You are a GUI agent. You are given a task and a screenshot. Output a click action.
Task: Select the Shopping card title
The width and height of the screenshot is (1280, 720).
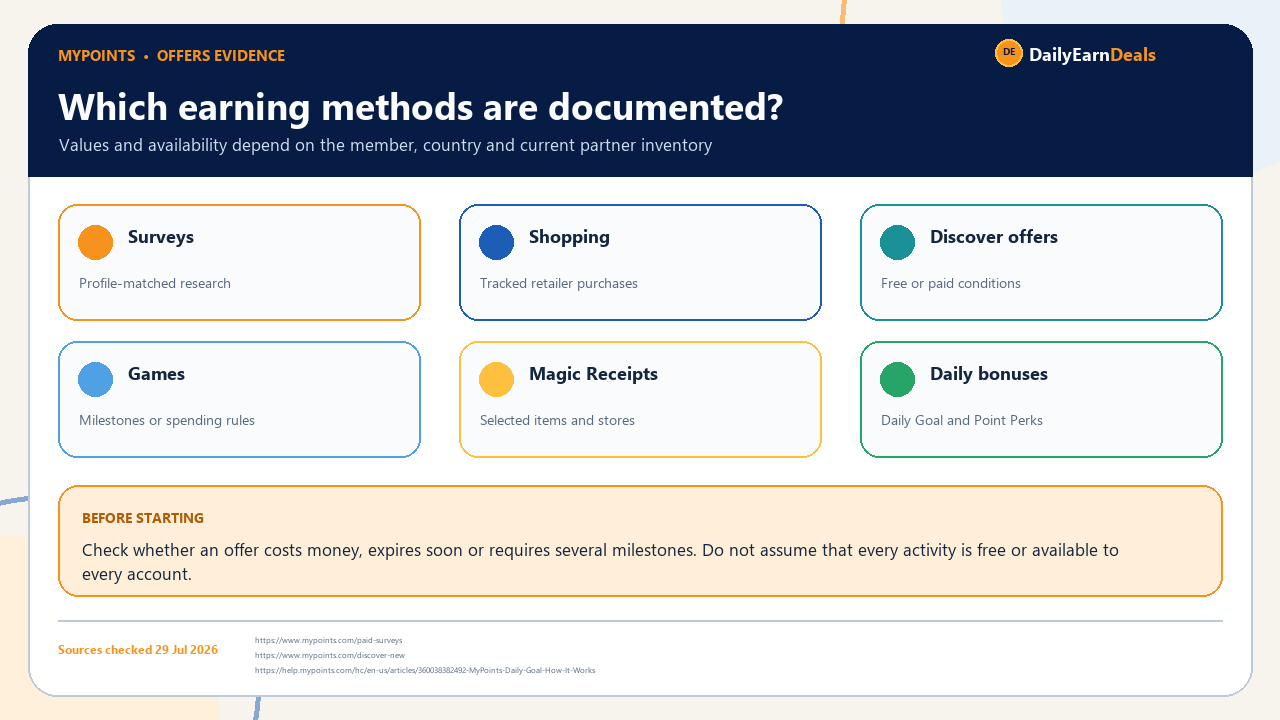coord(569,237)
